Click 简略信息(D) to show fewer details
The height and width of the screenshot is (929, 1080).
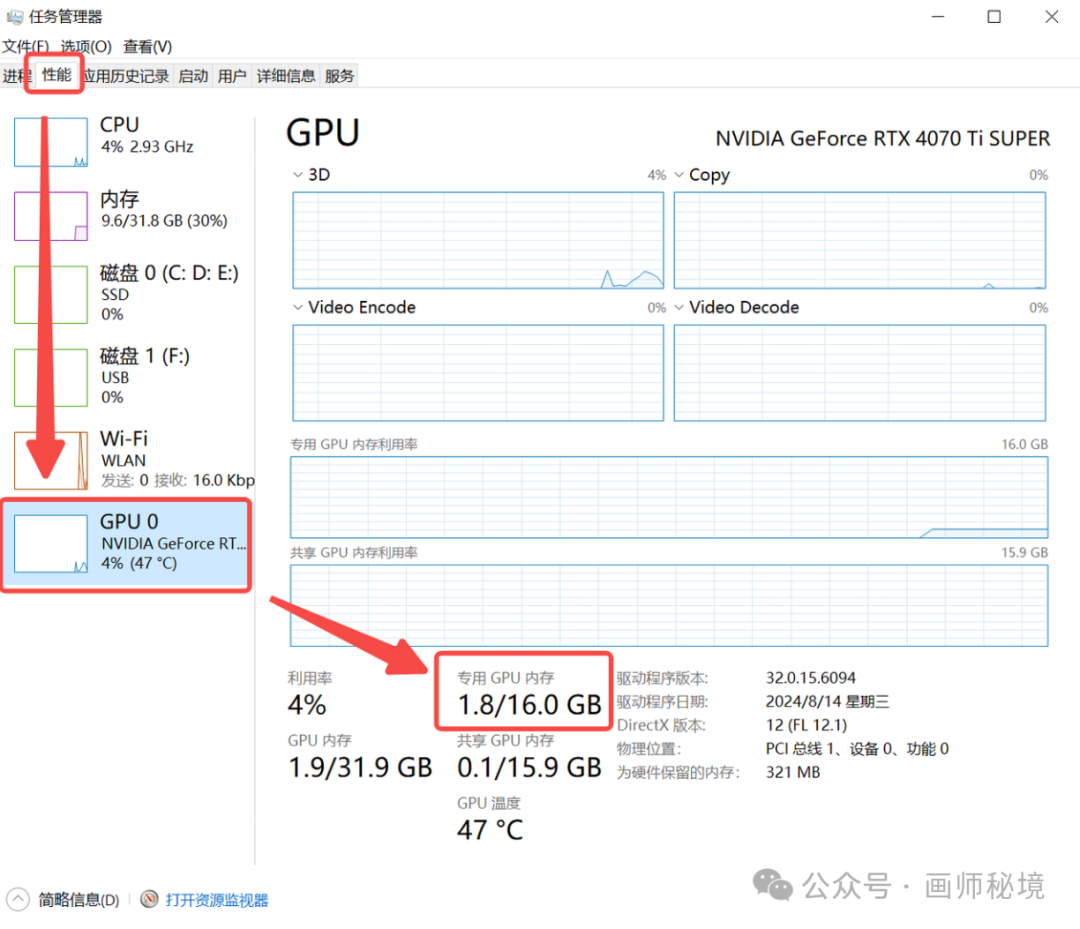pyautogui.click(x=79, y=900)
